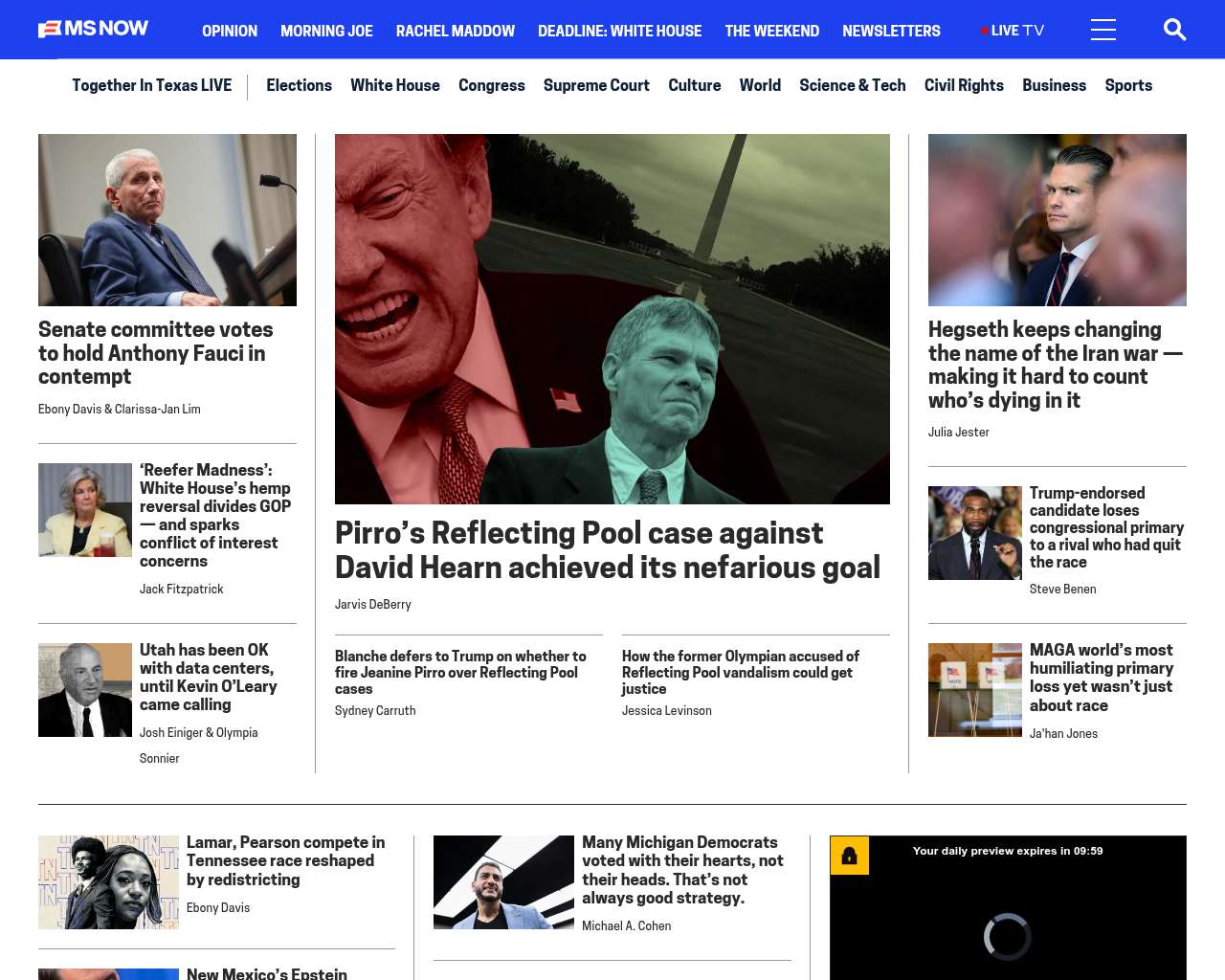Watch Live TV link
Viewport: 1225px width, 980px height.
pos(1013,31)
